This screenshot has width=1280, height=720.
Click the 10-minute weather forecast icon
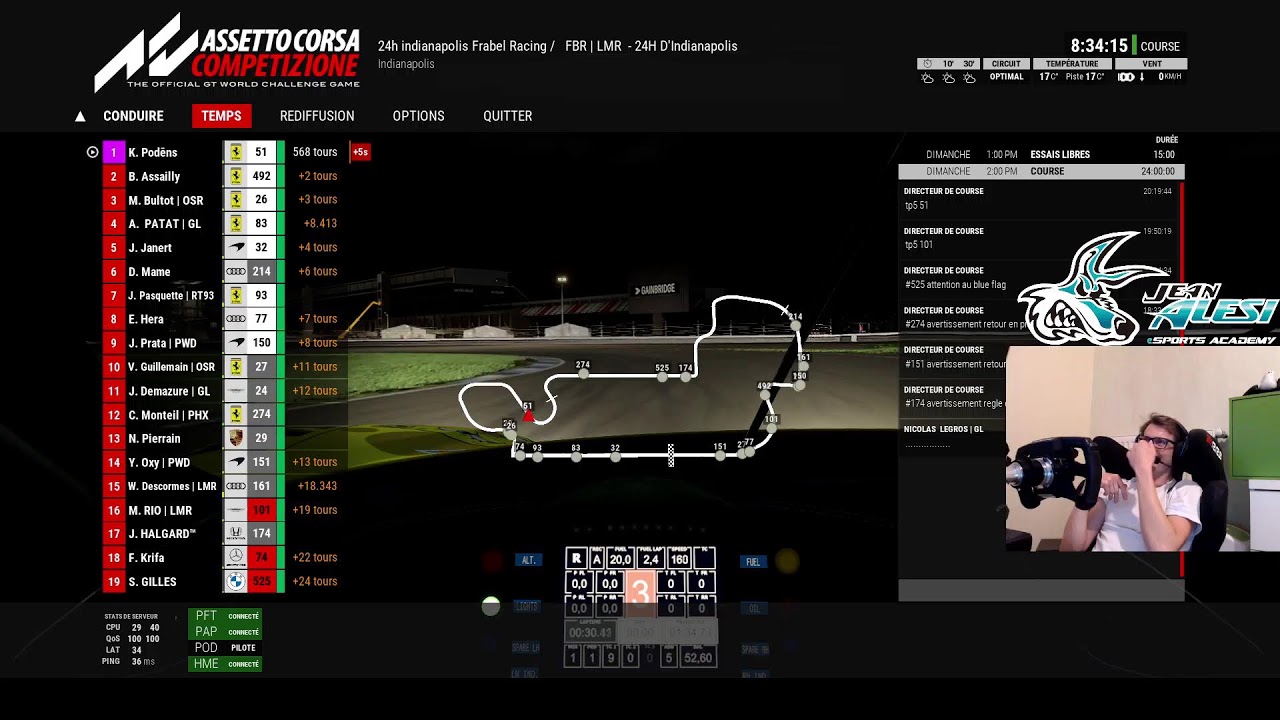pyautogui.click(x=948, y=77)
